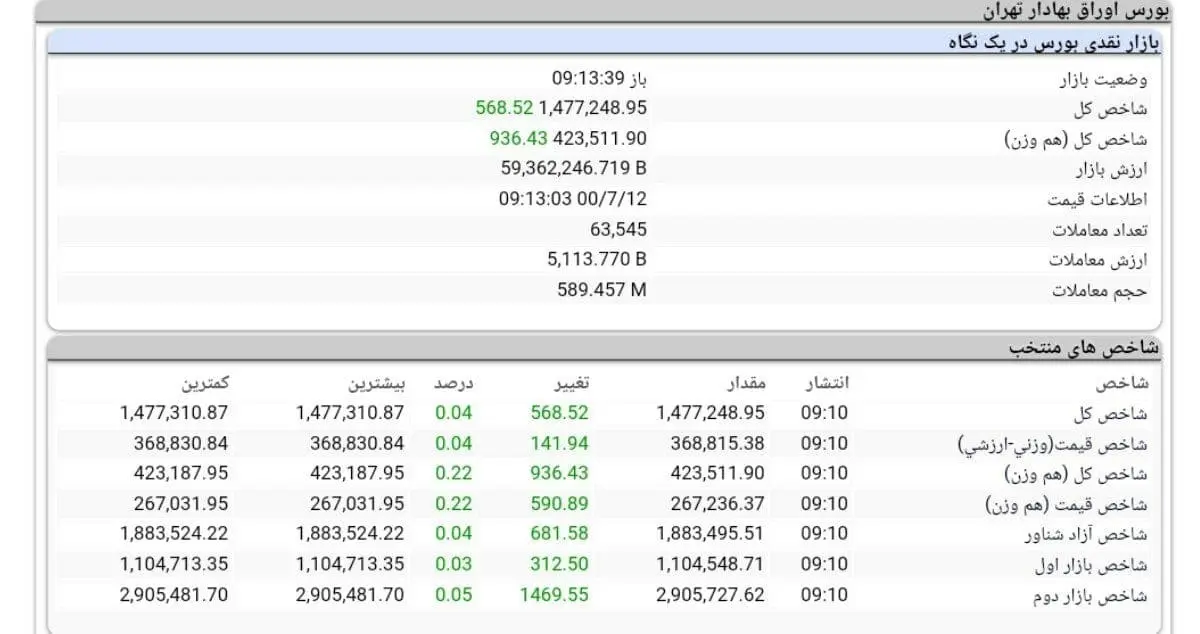Click 1,104,548.71 in the مقدار column
This screenshot has width=1200, height=634.
pyautogui.click(x=710, y=564)
